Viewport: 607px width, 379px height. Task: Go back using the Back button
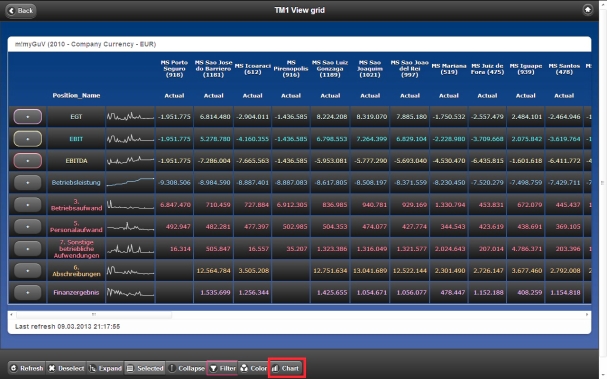tap(21, 10)
